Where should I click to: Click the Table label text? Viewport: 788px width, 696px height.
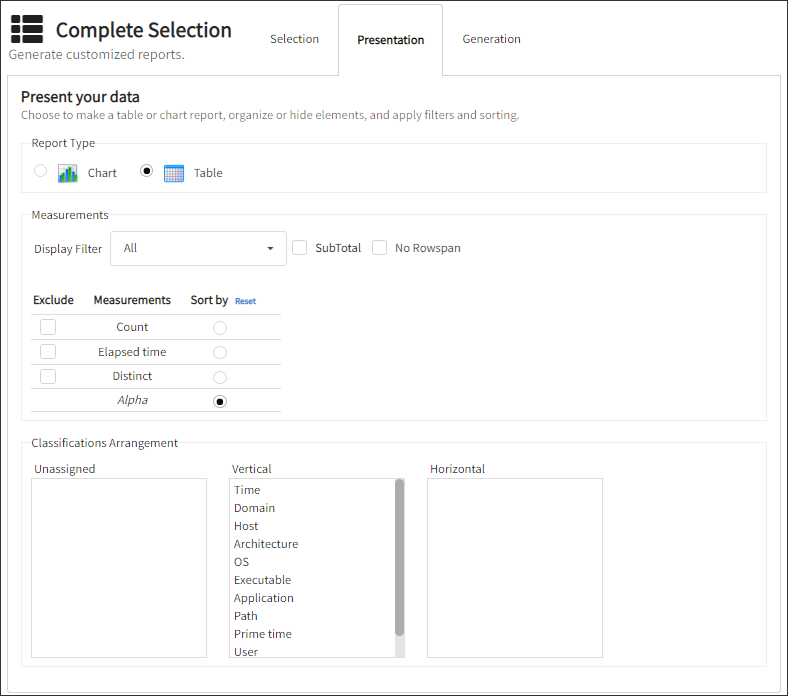[x=208, y=173]
